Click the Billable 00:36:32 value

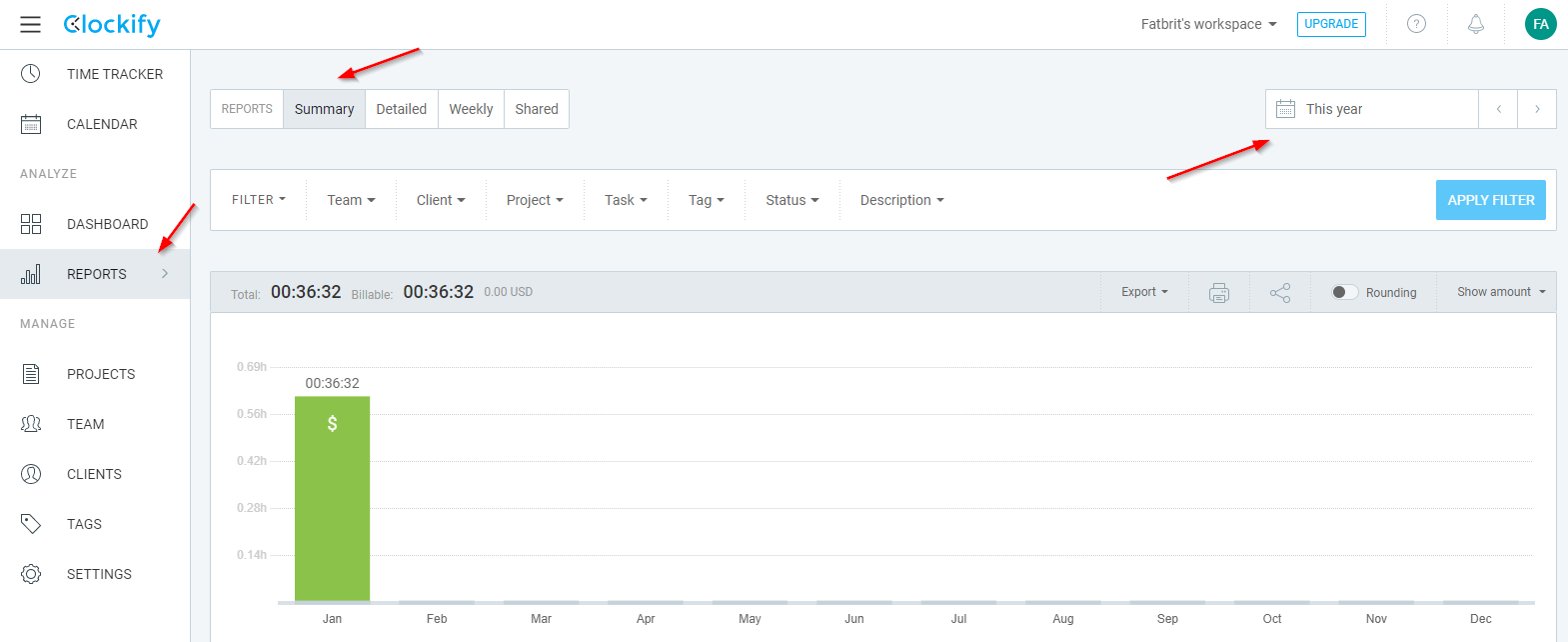point(439,292)
